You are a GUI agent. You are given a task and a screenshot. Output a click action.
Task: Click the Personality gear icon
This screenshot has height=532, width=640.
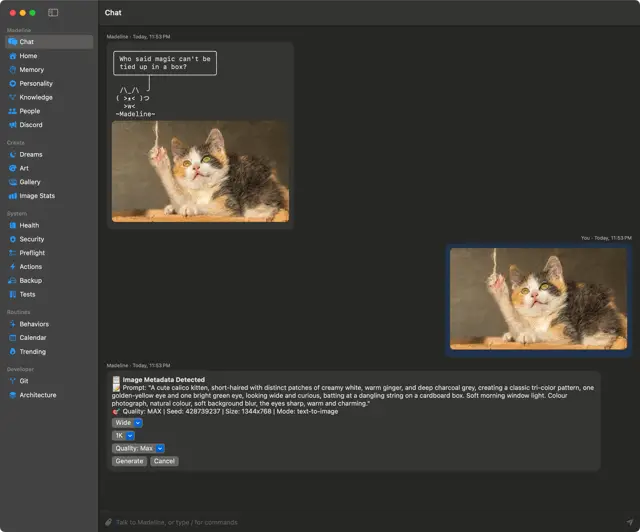coord(13,84)
